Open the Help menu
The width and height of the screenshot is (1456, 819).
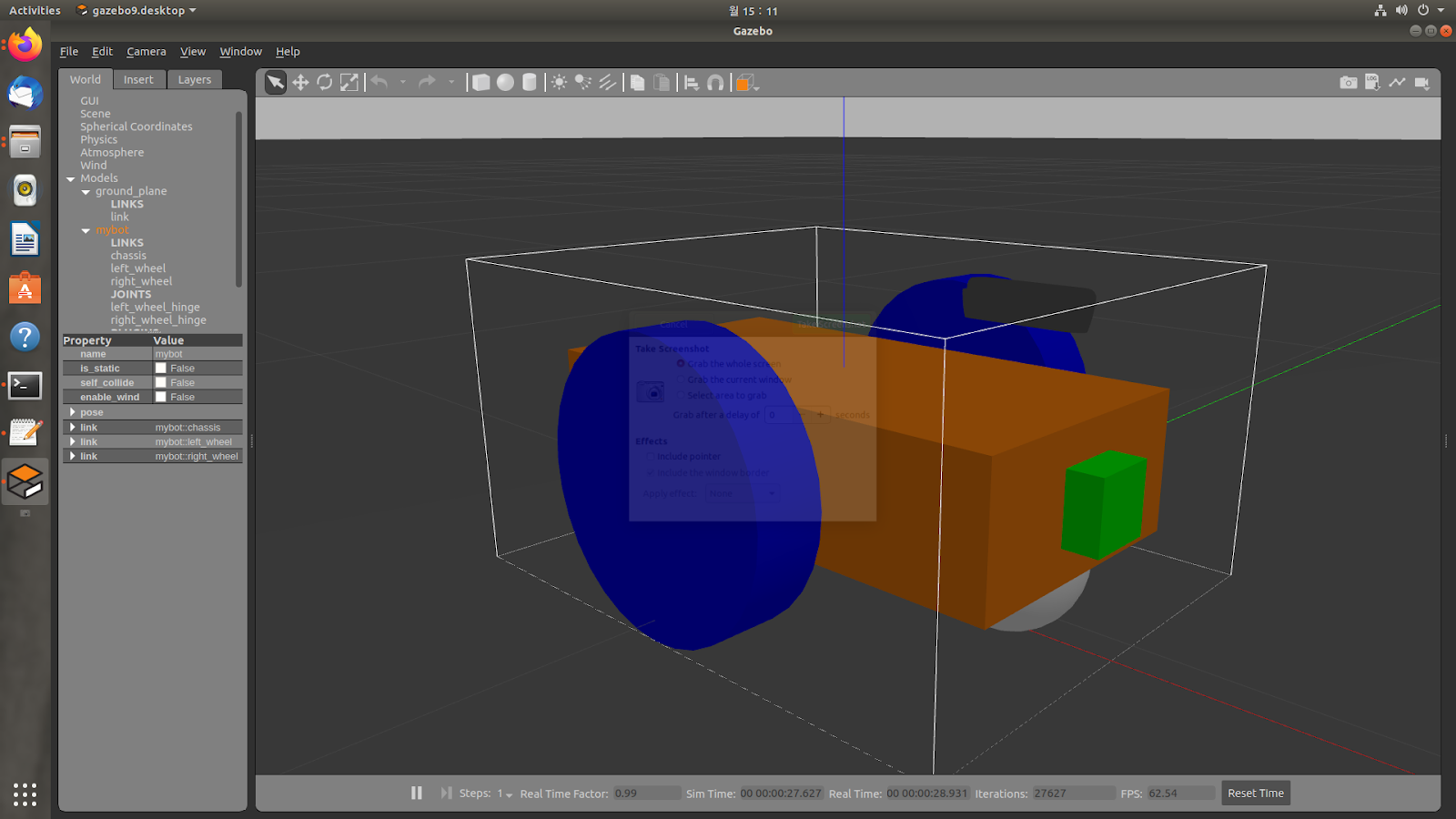(x=288, y=52)
